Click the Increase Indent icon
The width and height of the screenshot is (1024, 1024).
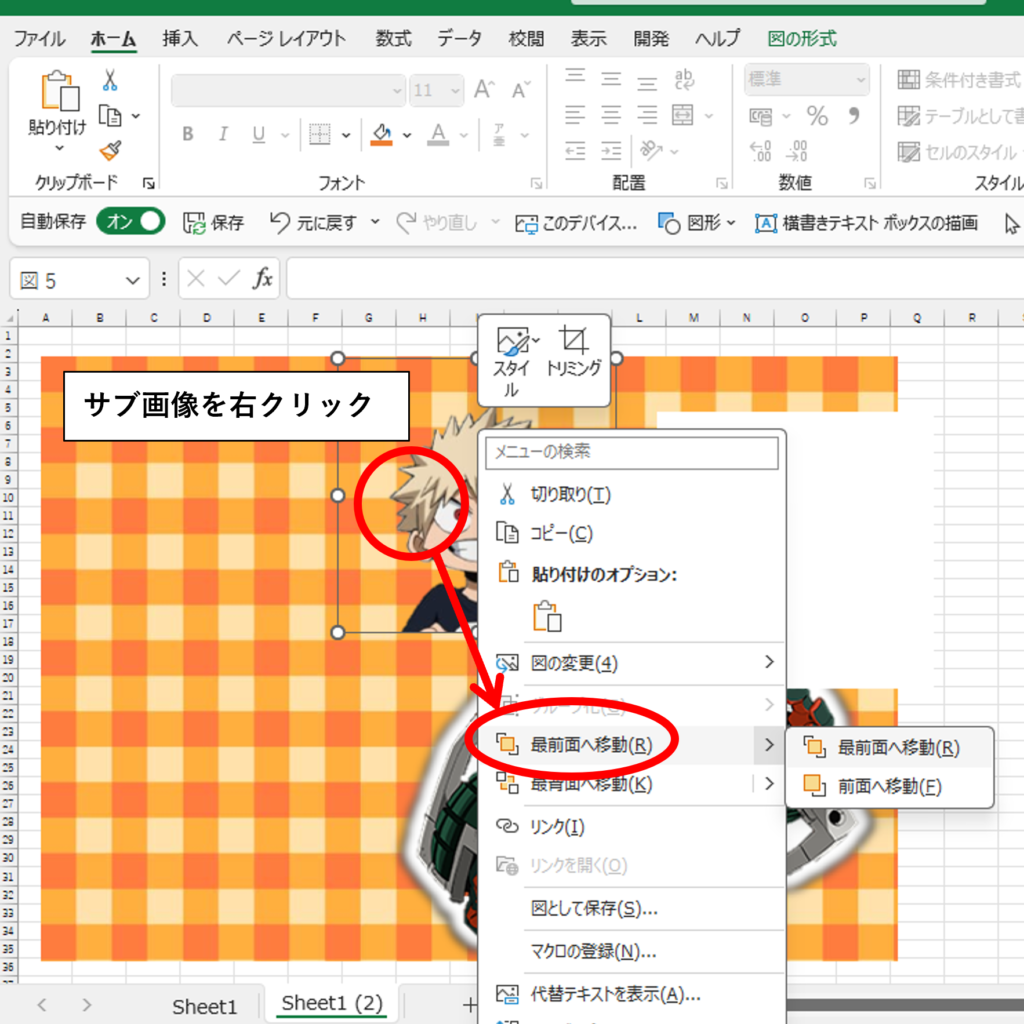[611, 151]
